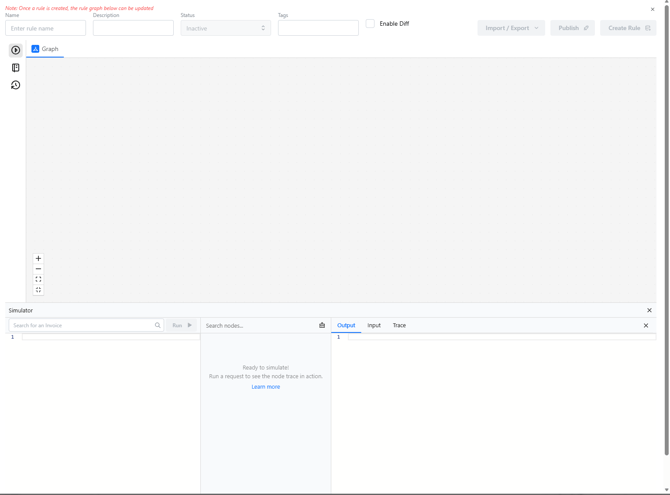Click the icon beside Search nodes field
The width and height of the screenshot is (670, 495).
[322, 325]
